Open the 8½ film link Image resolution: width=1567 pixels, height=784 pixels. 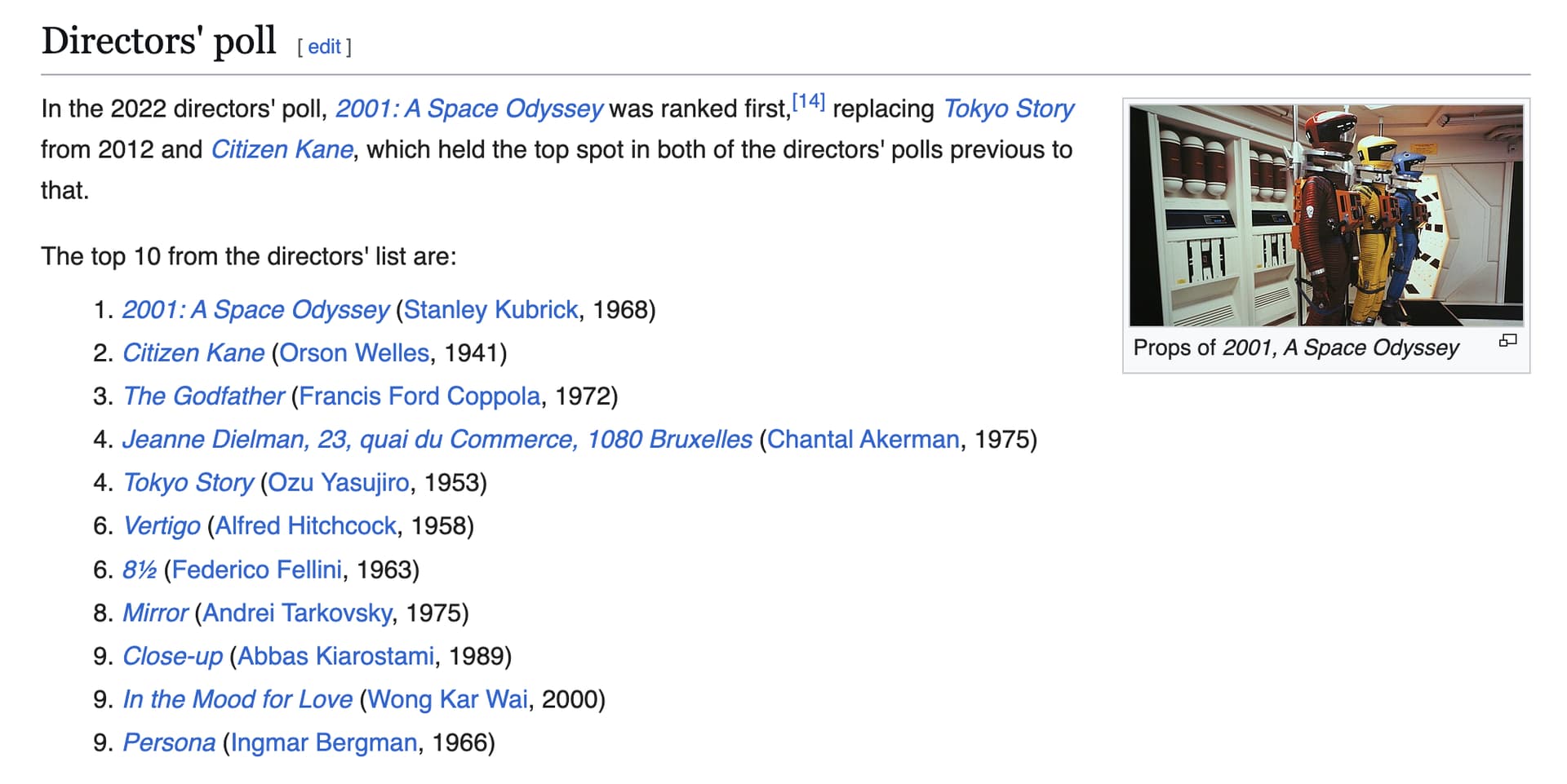[x=139, y=569]
